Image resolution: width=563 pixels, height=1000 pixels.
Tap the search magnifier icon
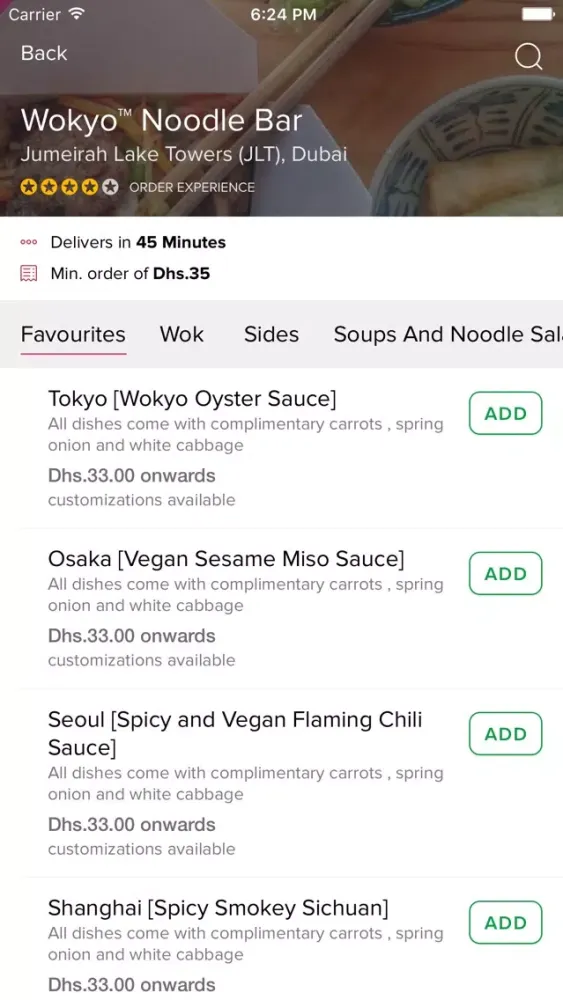pos(529,56)
